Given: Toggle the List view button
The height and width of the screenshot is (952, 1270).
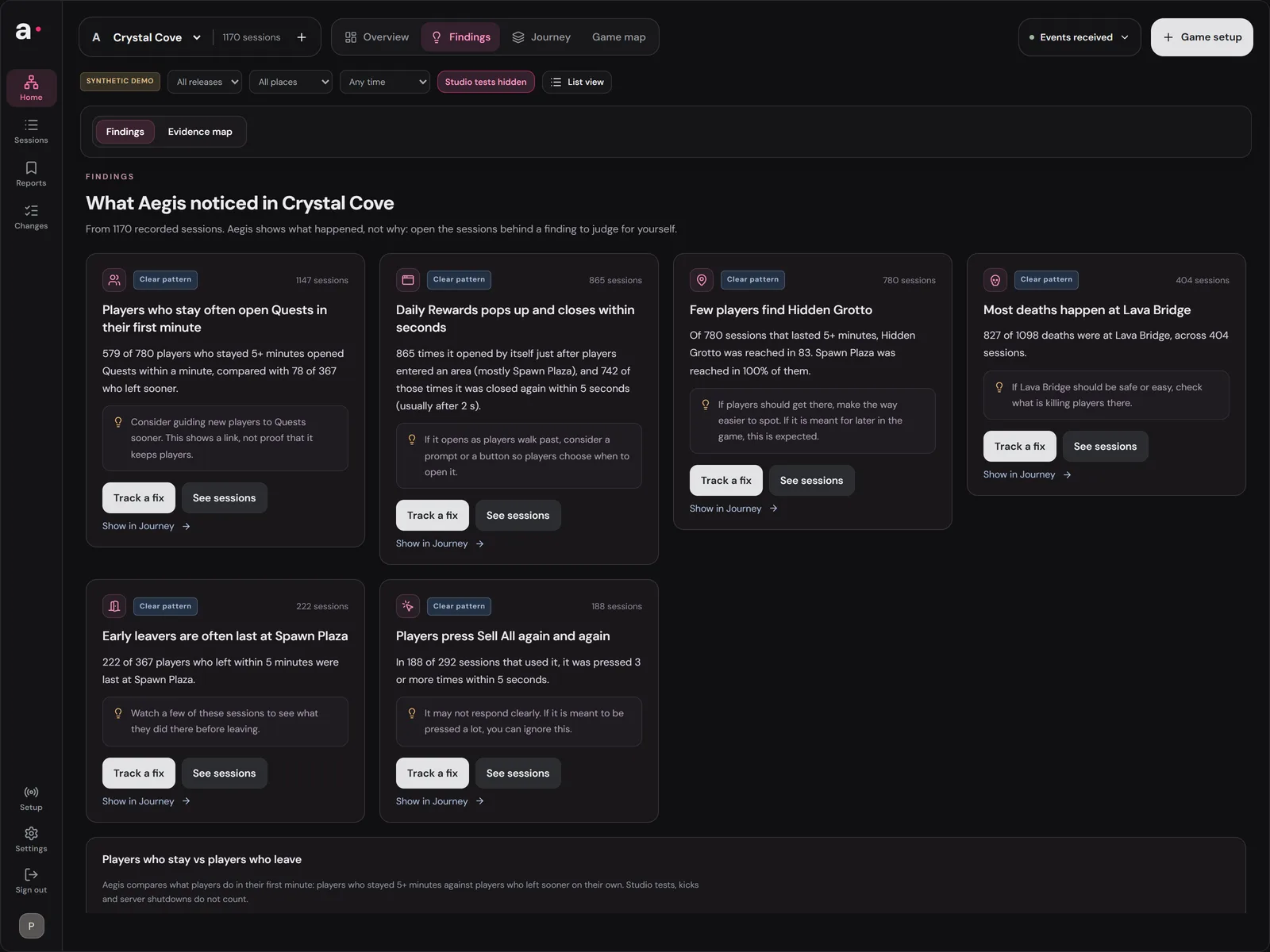Looking at the screenshot, I should (x=577, y=82).
